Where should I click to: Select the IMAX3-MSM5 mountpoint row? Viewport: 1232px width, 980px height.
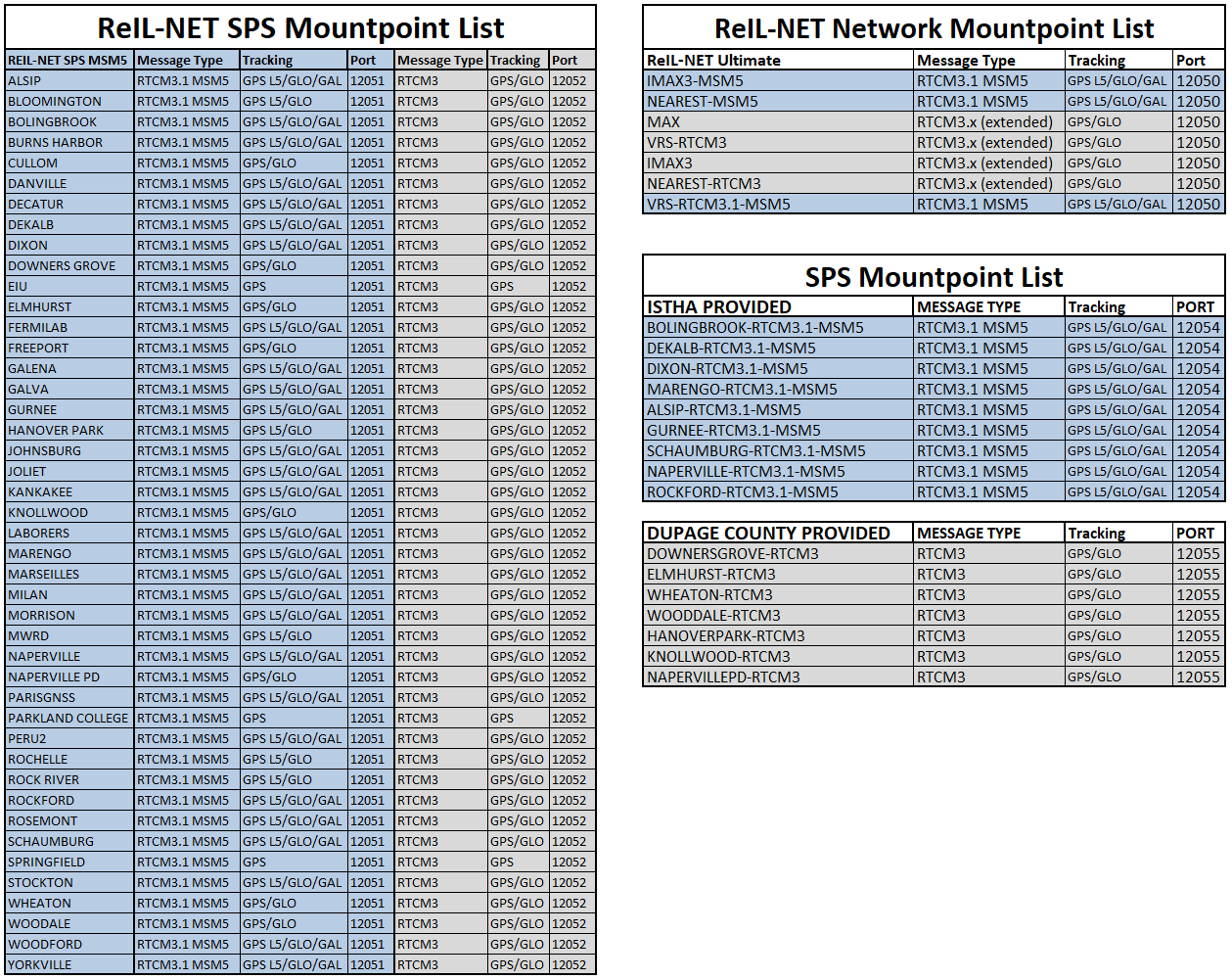pyautogui.click(x=695, y=81)
